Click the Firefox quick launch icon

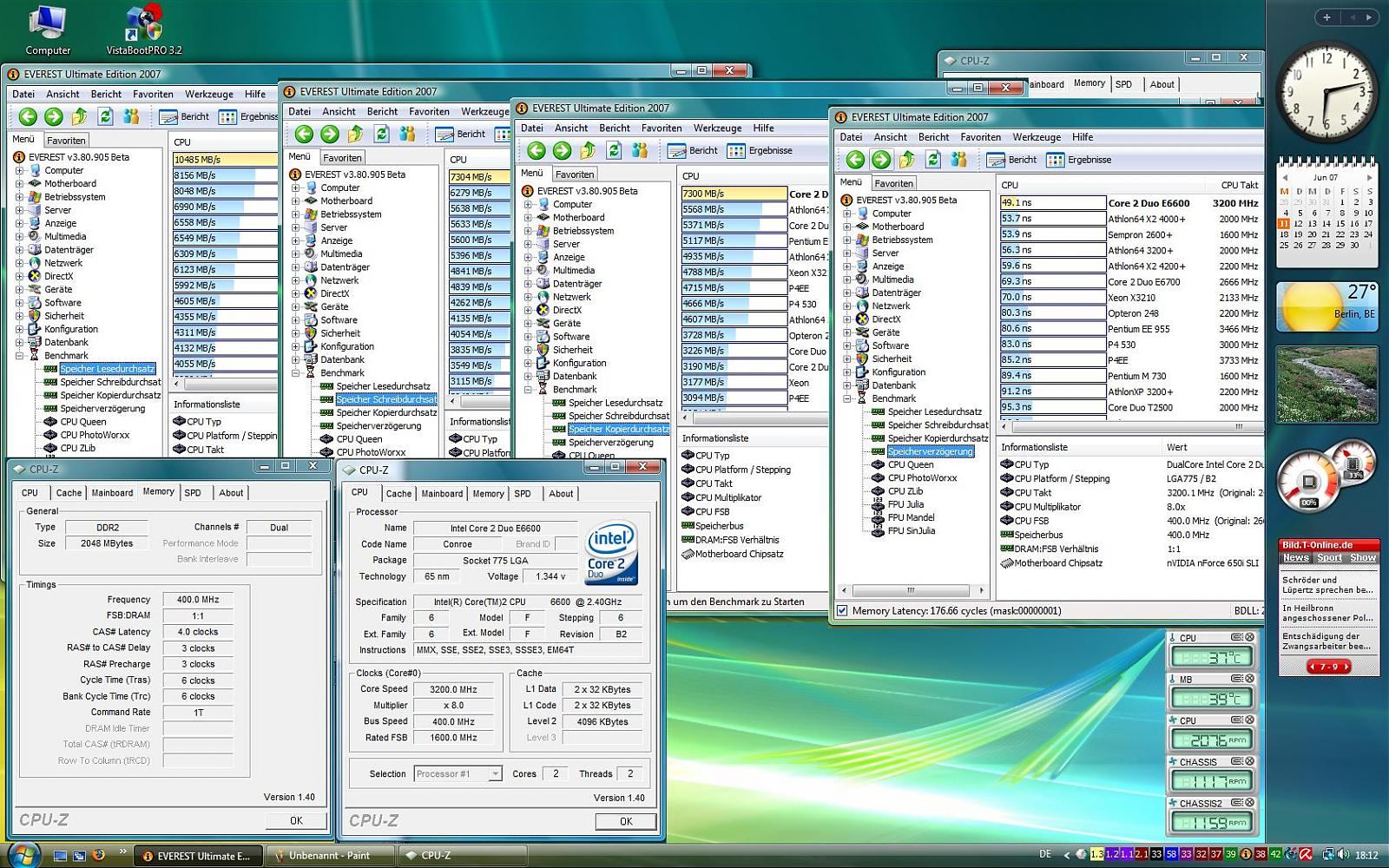pyautogui.click(x=98, y=855)
